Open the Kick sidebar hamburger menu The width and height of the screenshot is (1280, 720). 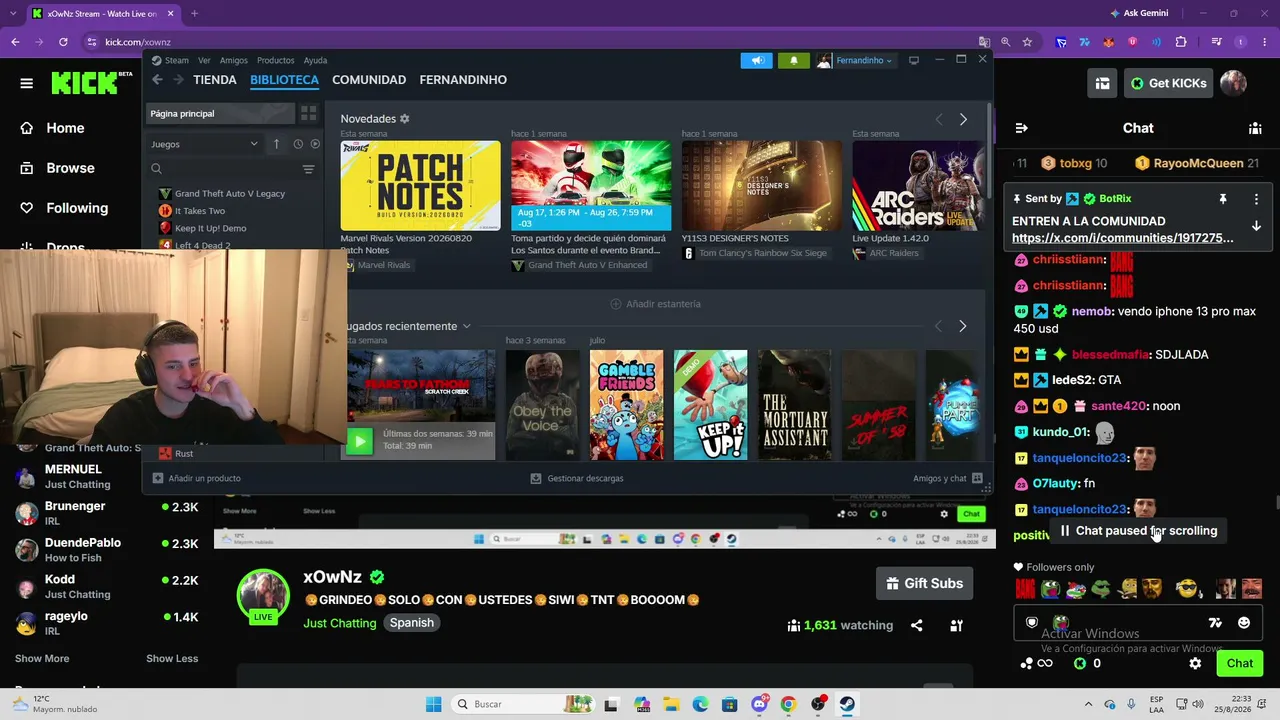click(x=26, y=83)
